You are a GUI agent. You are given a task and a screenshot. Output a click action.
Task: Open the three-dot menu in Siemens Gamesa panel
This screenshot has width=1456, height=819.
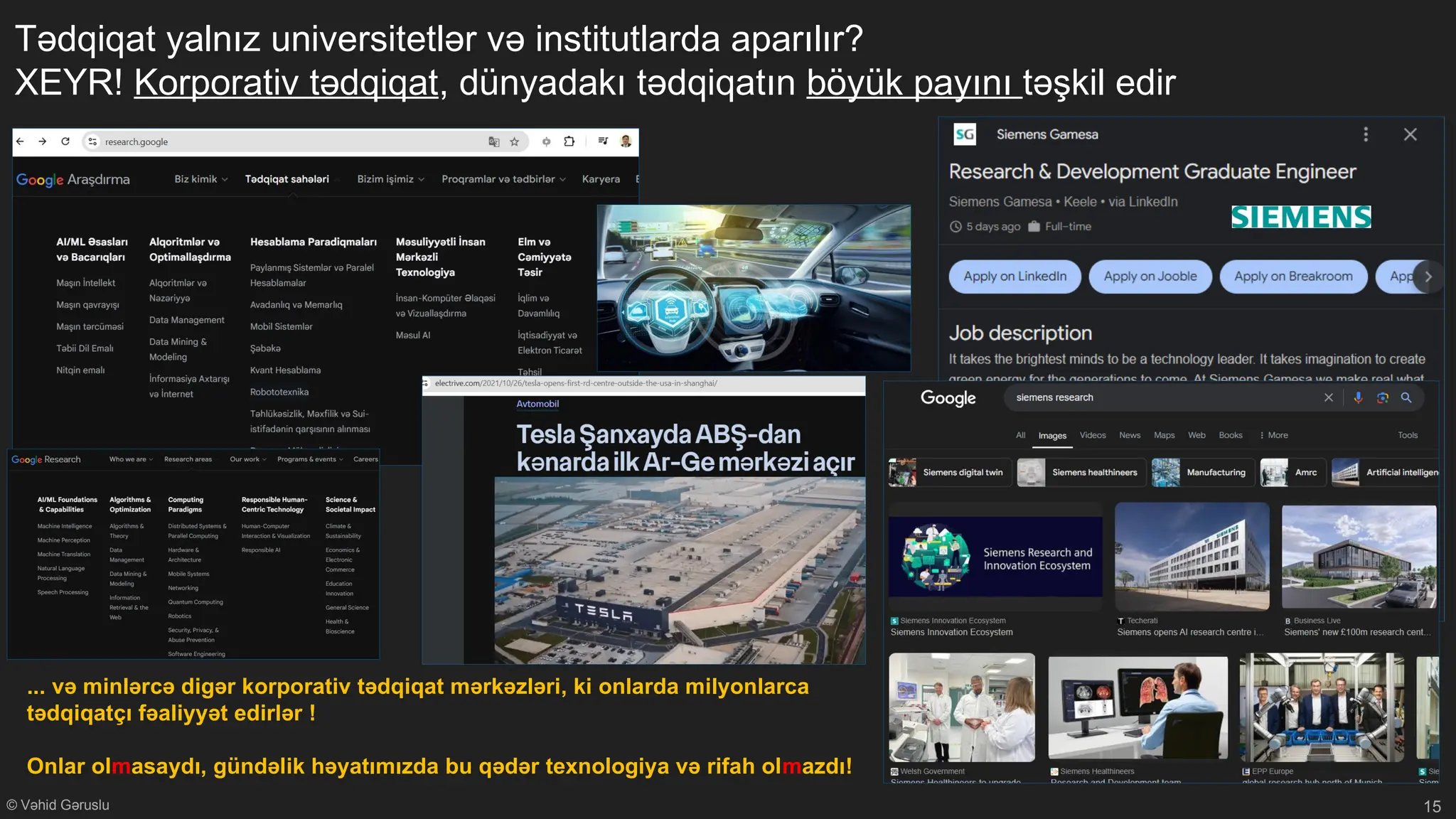click(1366, 134)
